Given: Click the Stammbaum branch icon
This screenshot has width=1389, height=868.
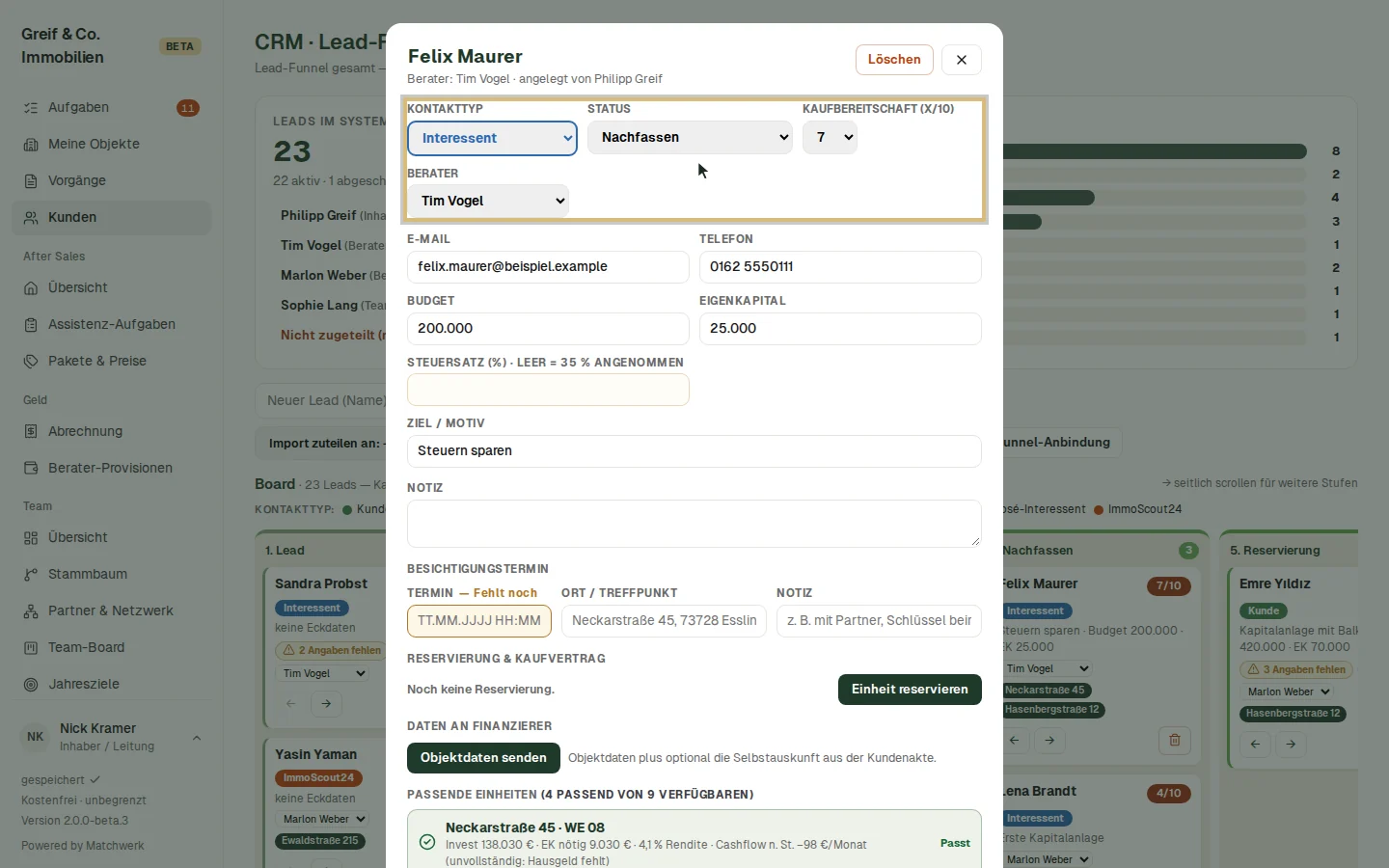Looking at the screenshot, I should coord(31,575).
